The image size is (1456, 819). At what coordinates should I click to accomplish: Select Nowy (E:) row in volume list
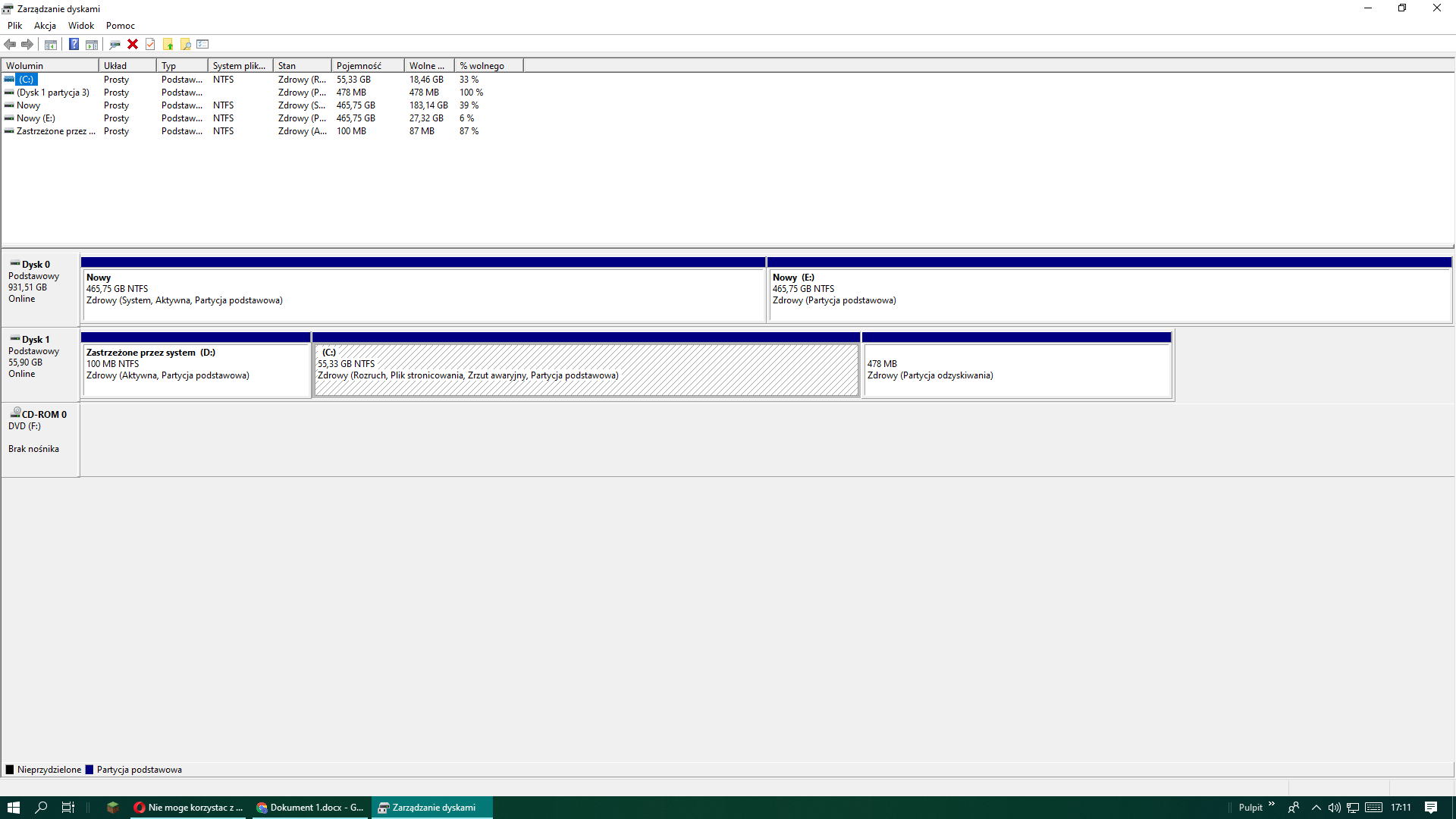tap(36, 118)
